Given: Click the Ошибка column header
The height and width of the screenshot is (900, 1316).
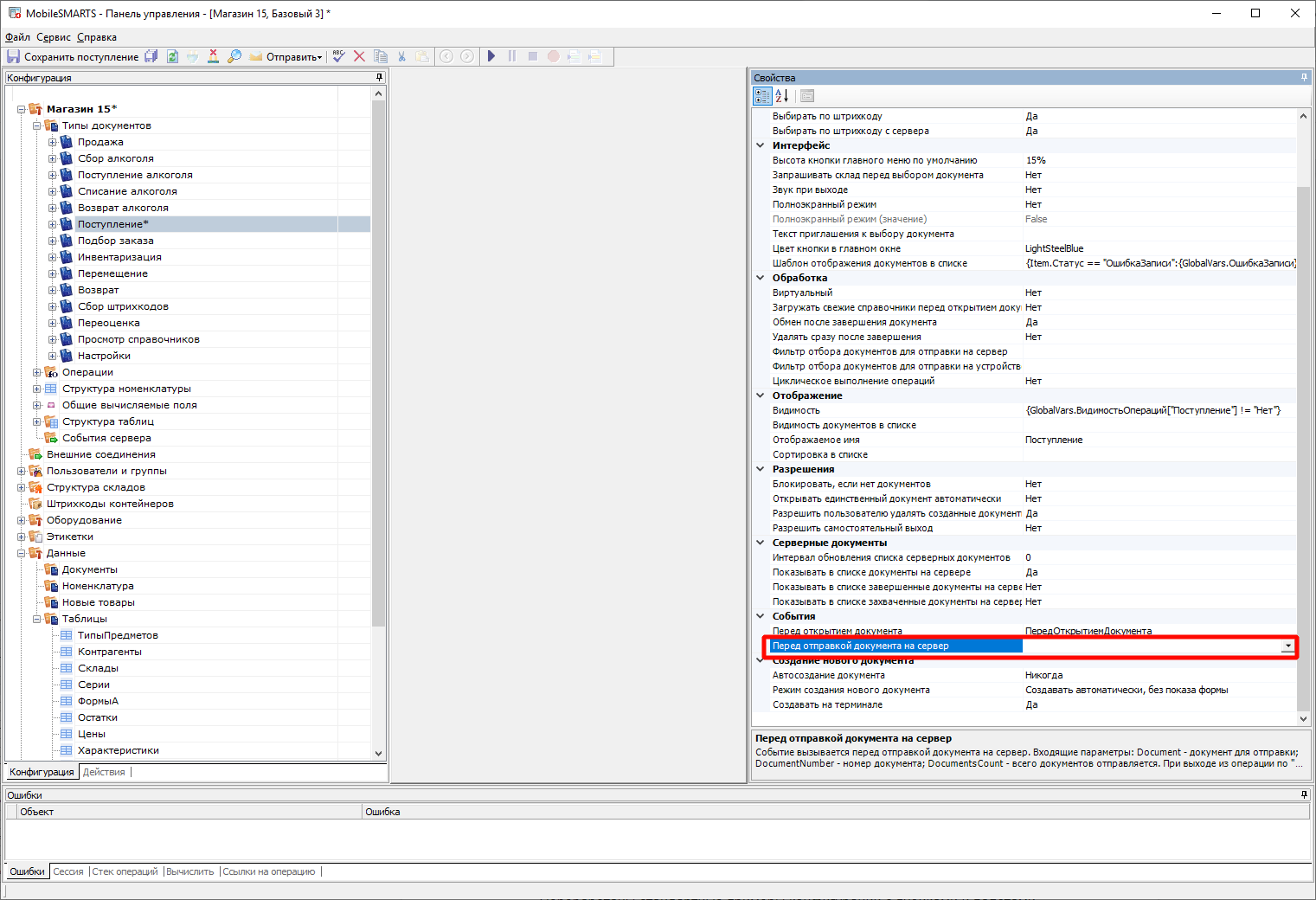Looking at the screenshot, I should pyautogui.click(x=835, y=812).
